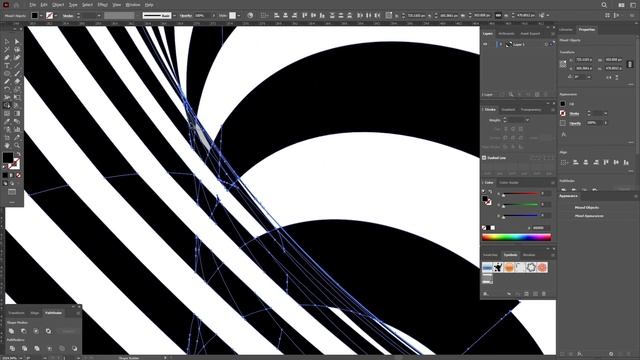Select the Direct Selection tool

pyautogui.click(x=17, y=42)
